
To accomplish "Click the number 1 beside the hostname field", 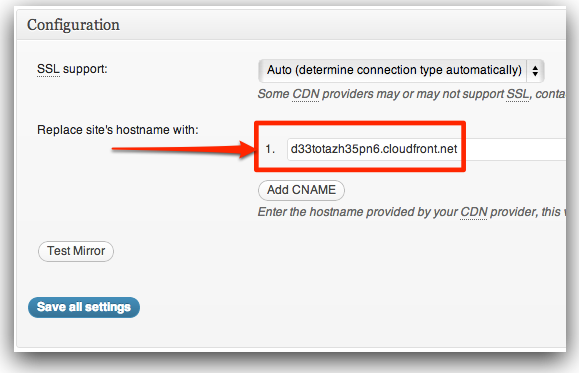I will (x=270, y=149).
